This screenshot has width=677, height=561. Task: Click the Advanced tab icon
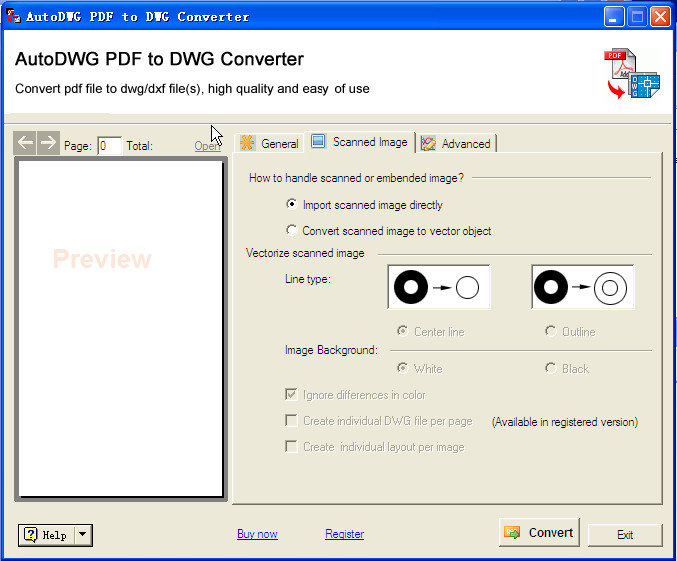[x=428, y=143]
